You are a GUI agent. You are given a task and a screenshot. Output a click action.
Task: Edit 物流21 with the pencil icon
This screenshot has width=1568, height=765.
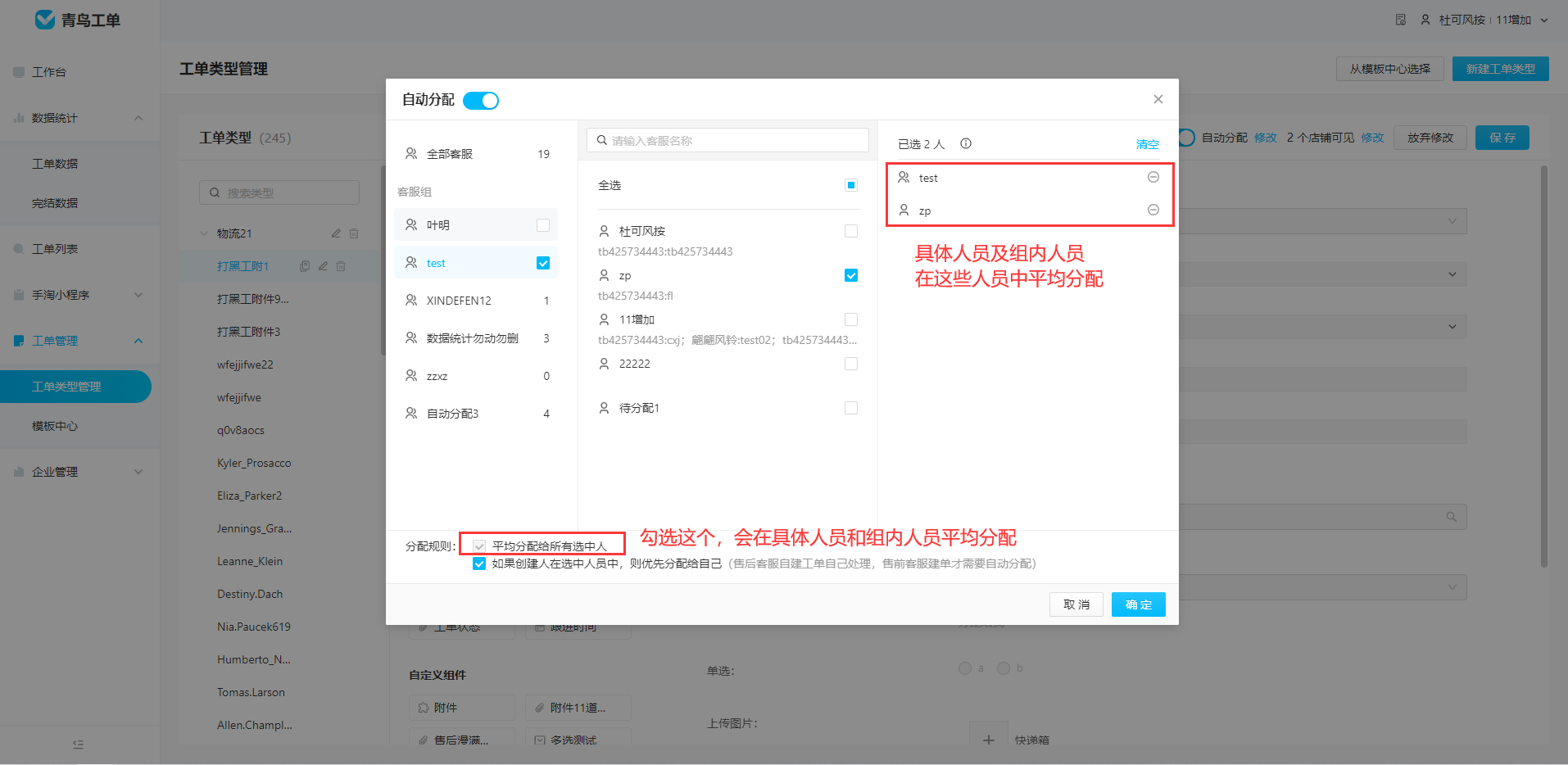coord(336,233)
